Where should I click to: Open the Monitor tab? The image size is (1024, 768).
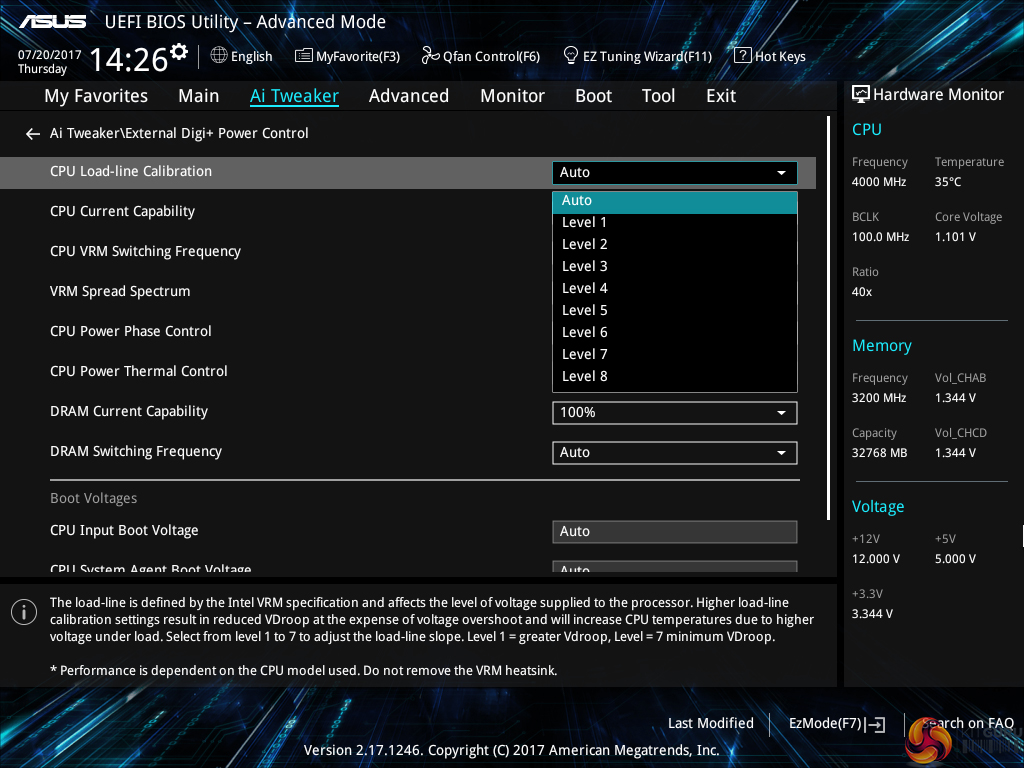pos(513,96)
